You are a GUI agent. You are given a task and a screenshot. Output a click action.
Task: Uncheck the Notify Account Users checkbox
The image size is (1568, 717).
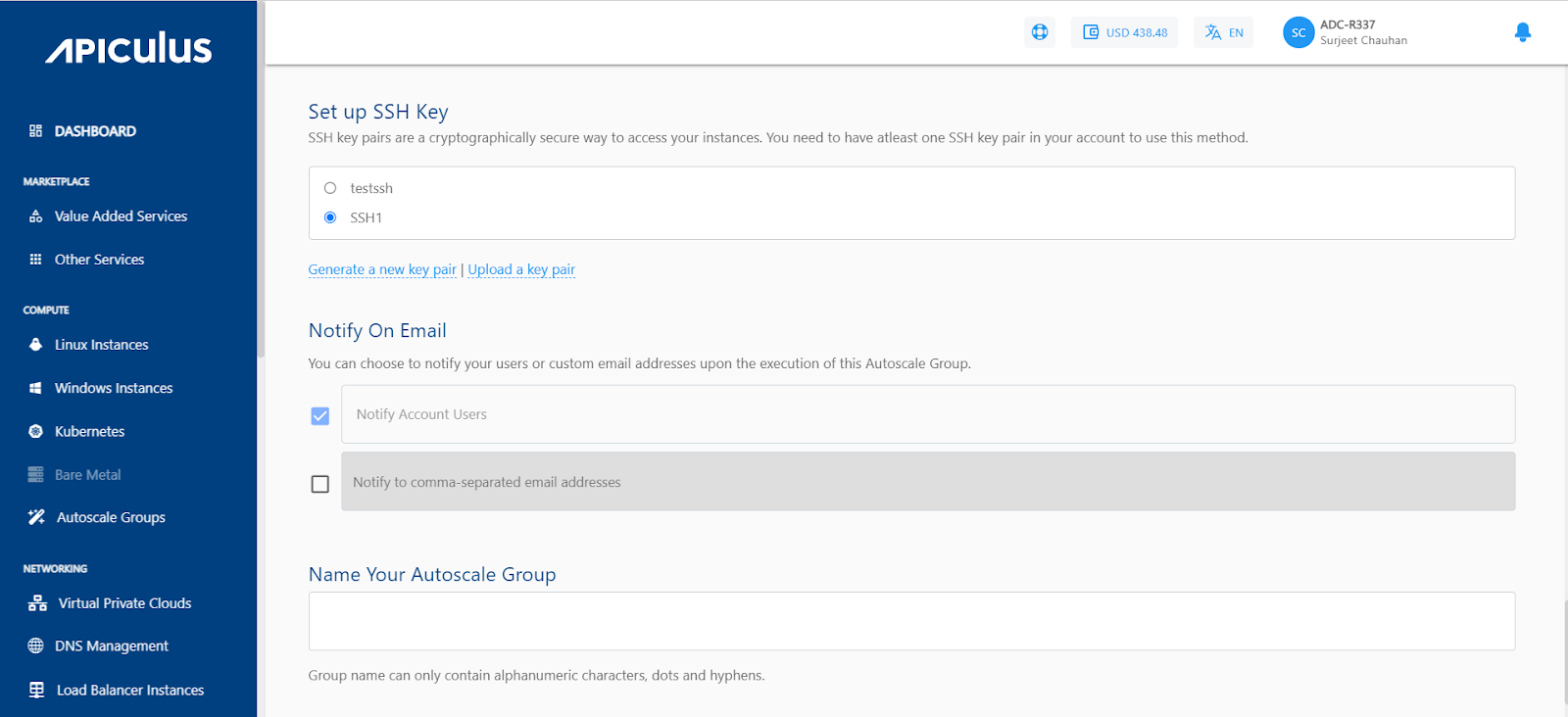[320, 416]
